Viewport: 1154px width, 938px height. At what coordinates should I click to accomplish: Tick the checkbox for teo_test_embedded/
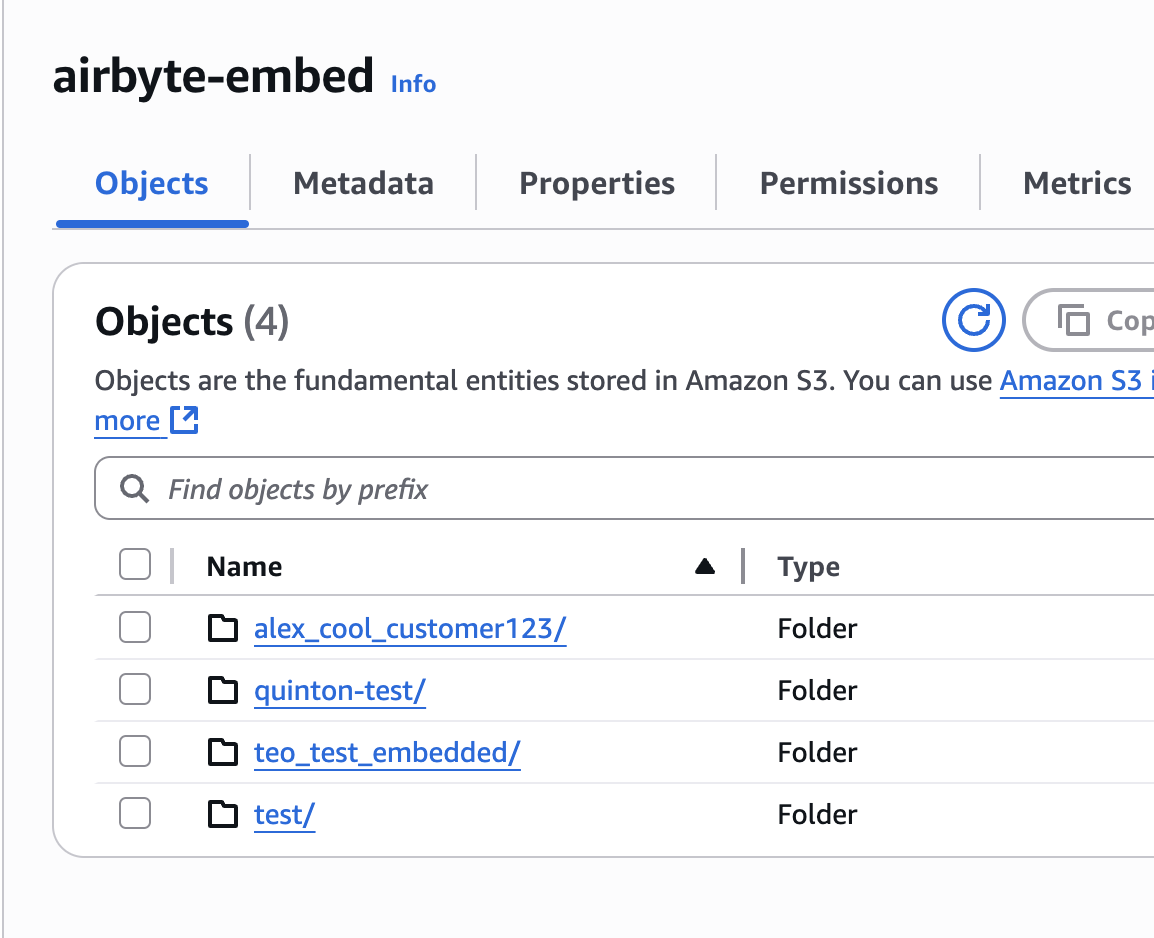point(135,752)
